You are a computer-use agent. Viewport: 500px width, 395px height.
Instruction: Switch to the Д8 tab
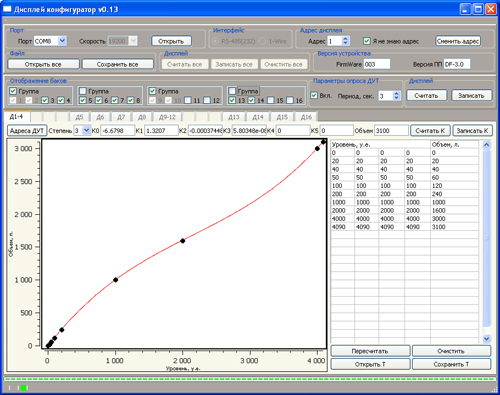(142, 117)
